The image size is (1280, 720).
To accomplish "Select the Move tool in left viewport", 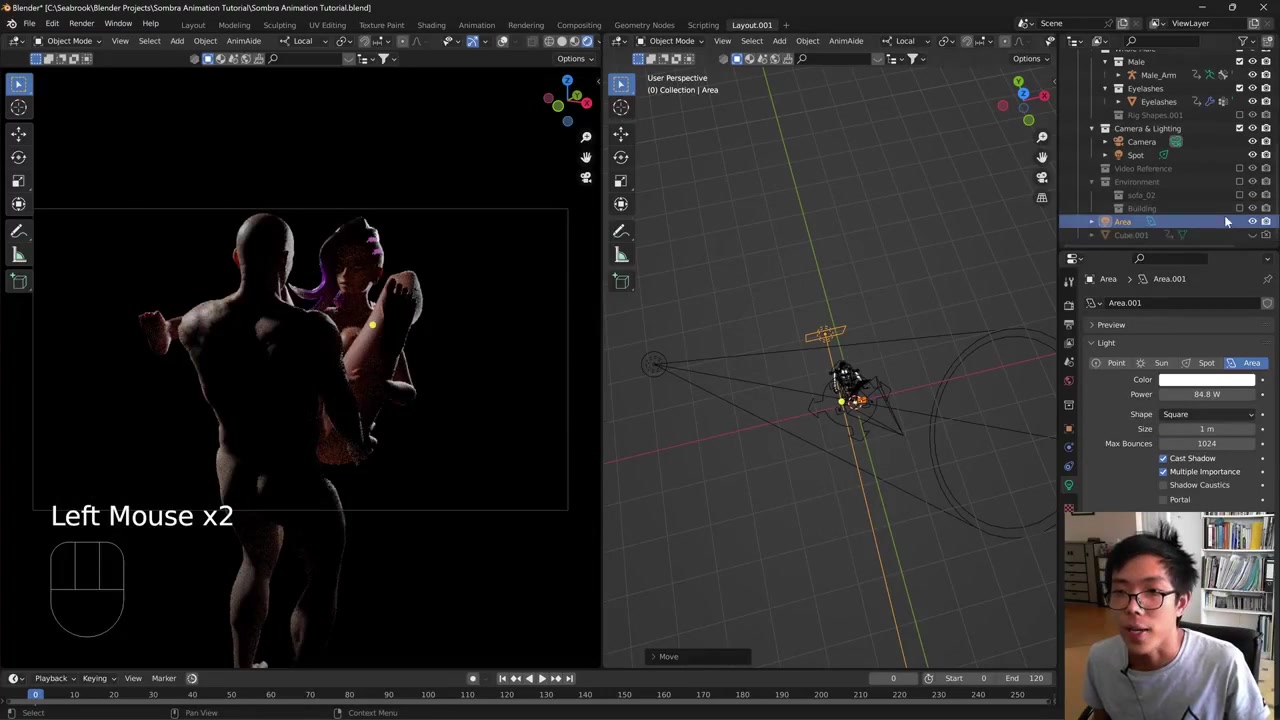I will [x=19, y=133].
